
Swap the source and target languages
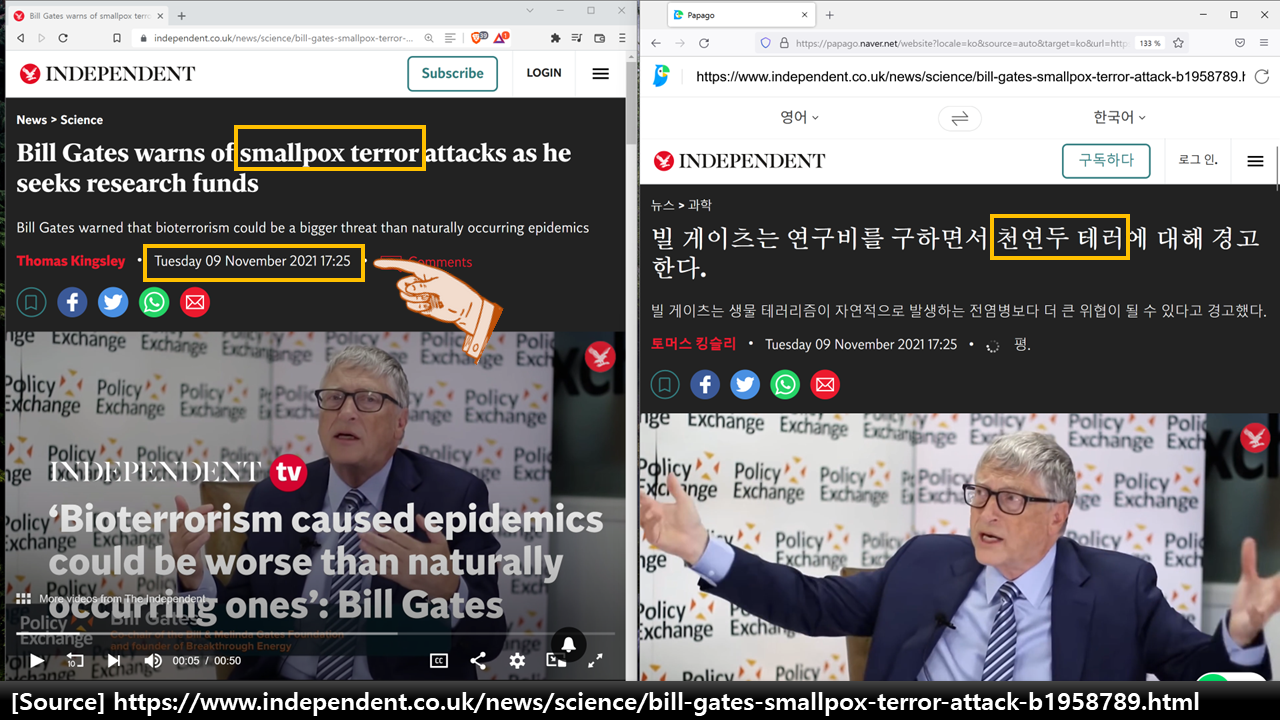point(960,118)
